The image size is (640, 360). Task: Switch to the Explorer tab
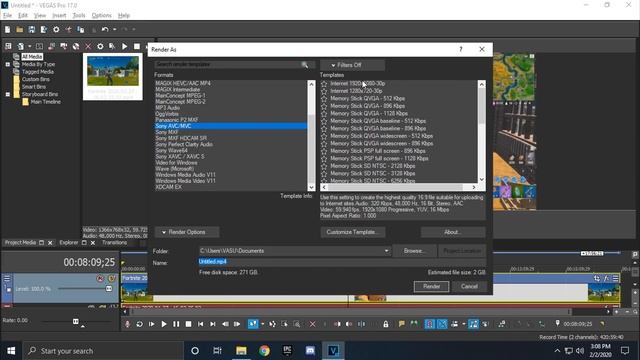tap(69, 242)
